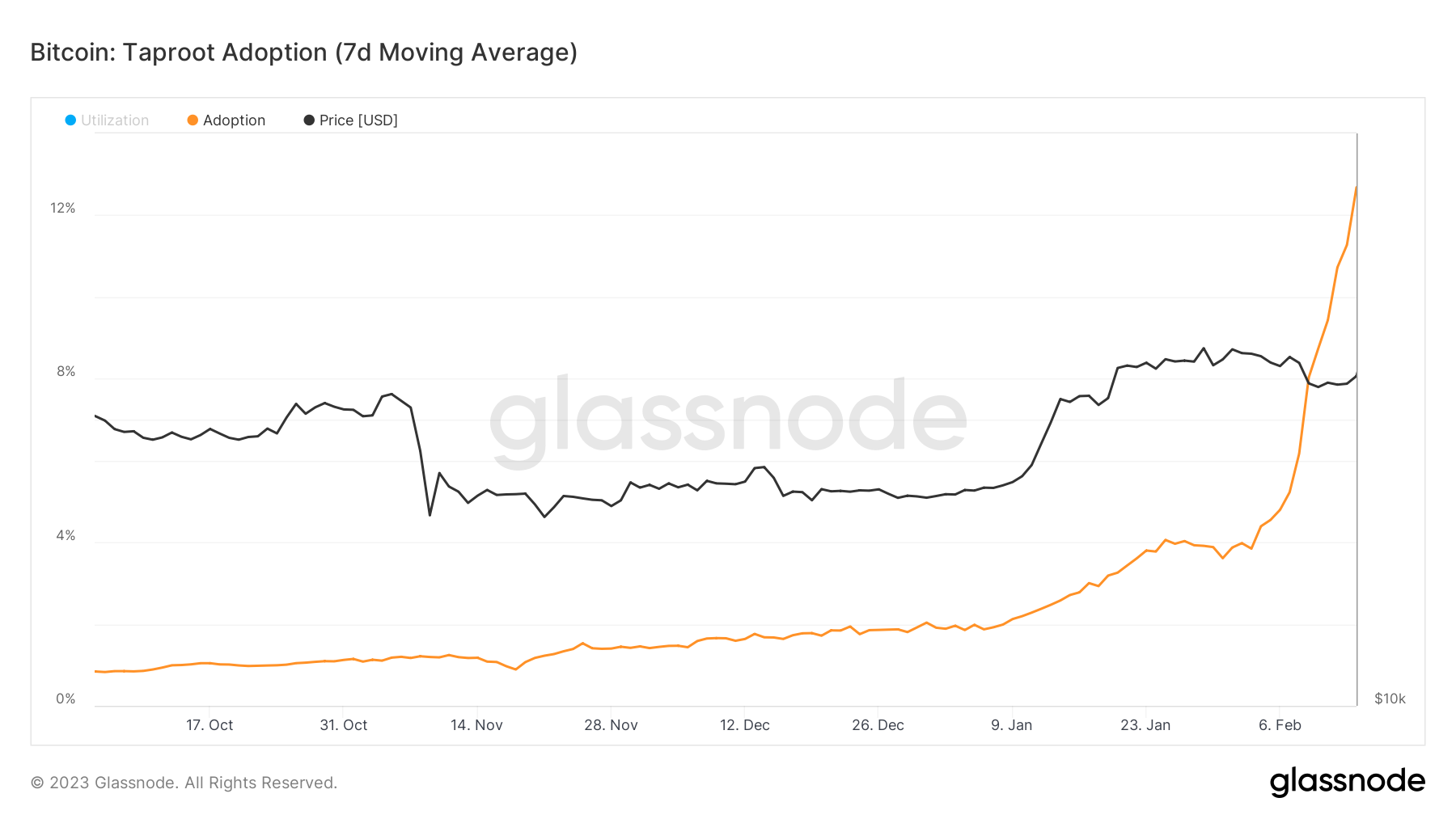Screen dimensions: 1456x819
Task: Click the dark Price legend dot
Action: pos(309,120)
